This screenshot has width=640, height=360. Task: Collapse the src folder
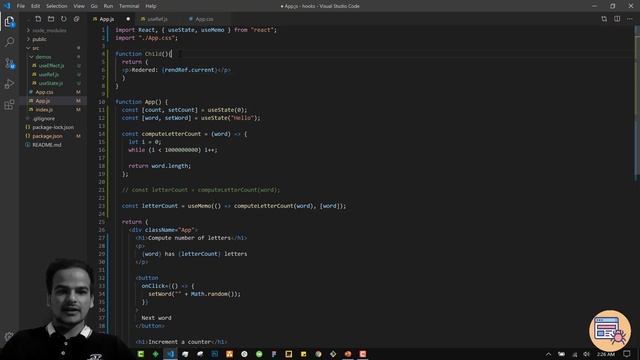[x=36, y=48]
